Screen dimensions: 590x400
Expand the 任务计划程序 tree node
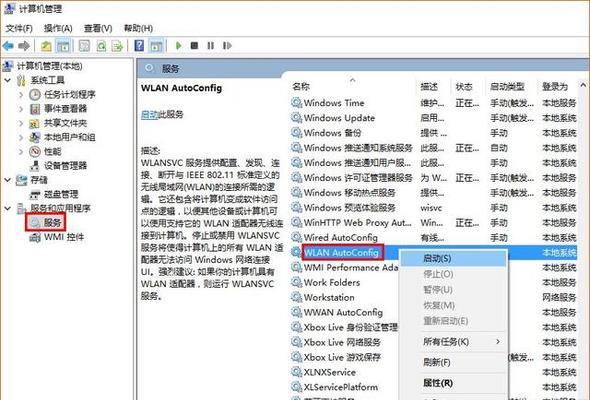(x=21, y=94)
